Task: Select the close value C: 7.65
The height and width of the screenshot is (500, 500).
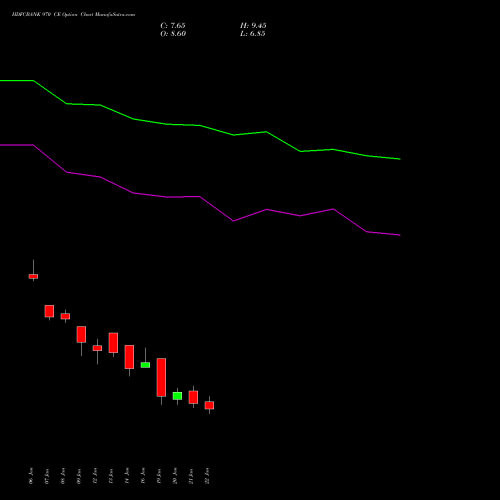Action: 173,26
